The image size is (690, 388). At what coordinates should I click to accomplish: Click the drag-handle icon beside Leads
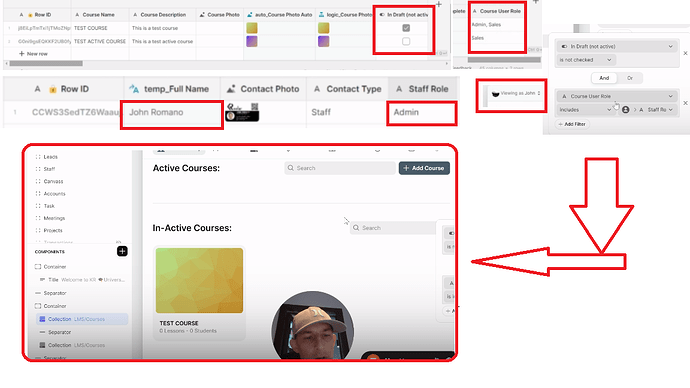point(38,157)
